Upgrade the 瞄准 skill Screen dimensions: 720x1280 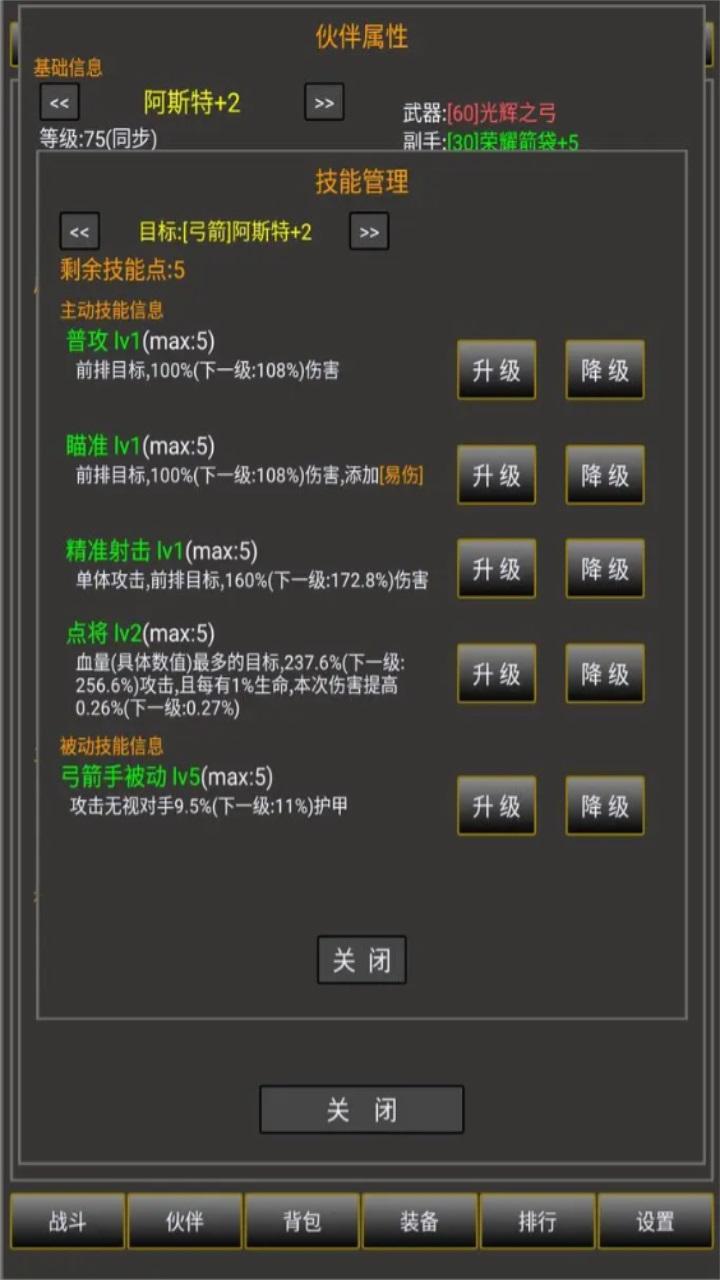pos(497,475)
